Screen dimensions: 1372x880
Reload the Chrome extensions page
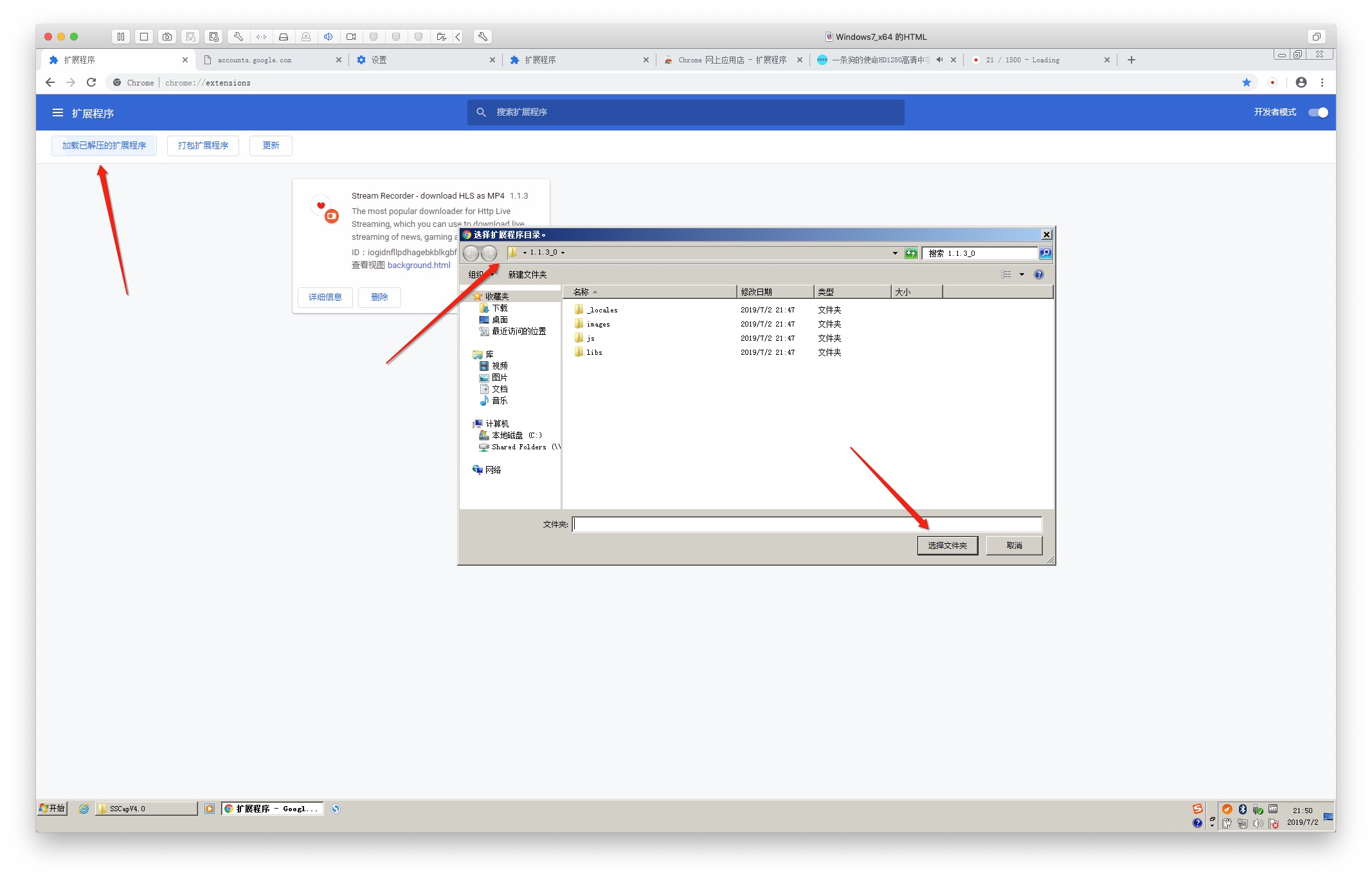pos(91,82)
